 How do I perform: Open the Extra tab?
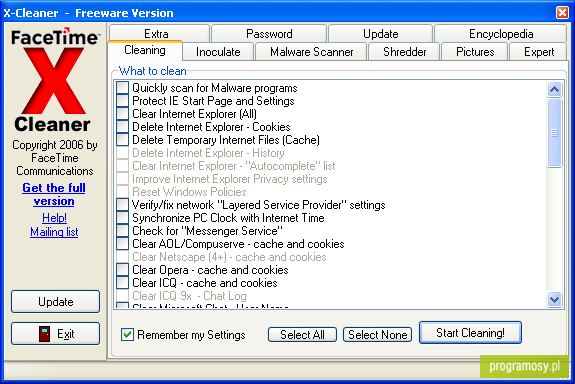point(160,33)
